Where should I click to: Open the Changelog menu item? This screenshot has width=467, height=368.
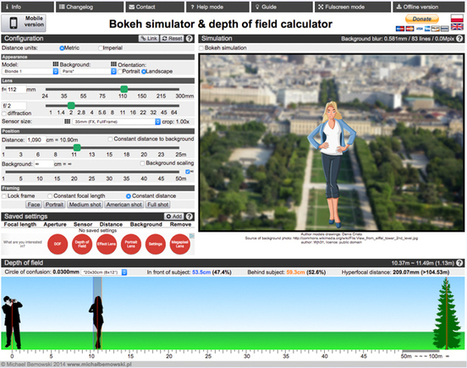pos(90,7)
